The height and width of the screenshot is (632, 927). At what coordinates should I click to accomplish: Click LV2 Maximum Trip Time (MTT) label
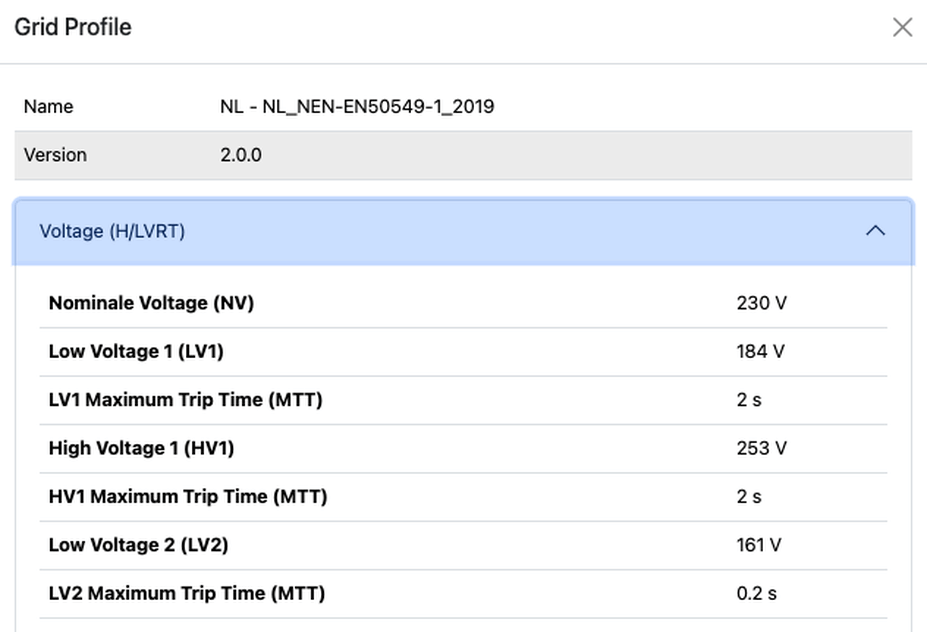(x=187, y=594)
